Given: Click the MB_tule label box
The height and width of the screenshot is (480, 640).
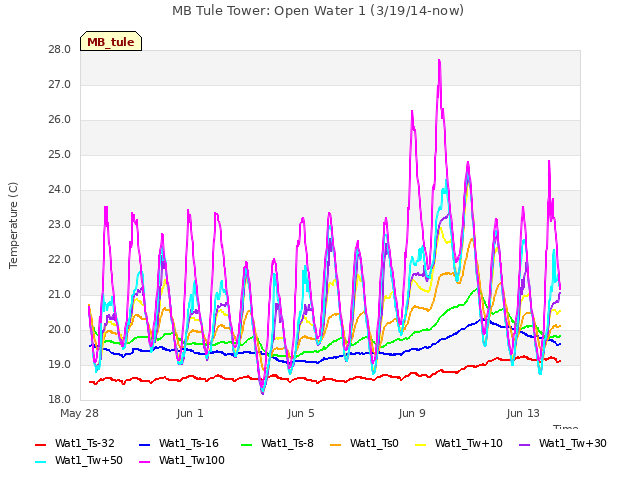Looking at the screenshot, I should [x=111, y=41].
